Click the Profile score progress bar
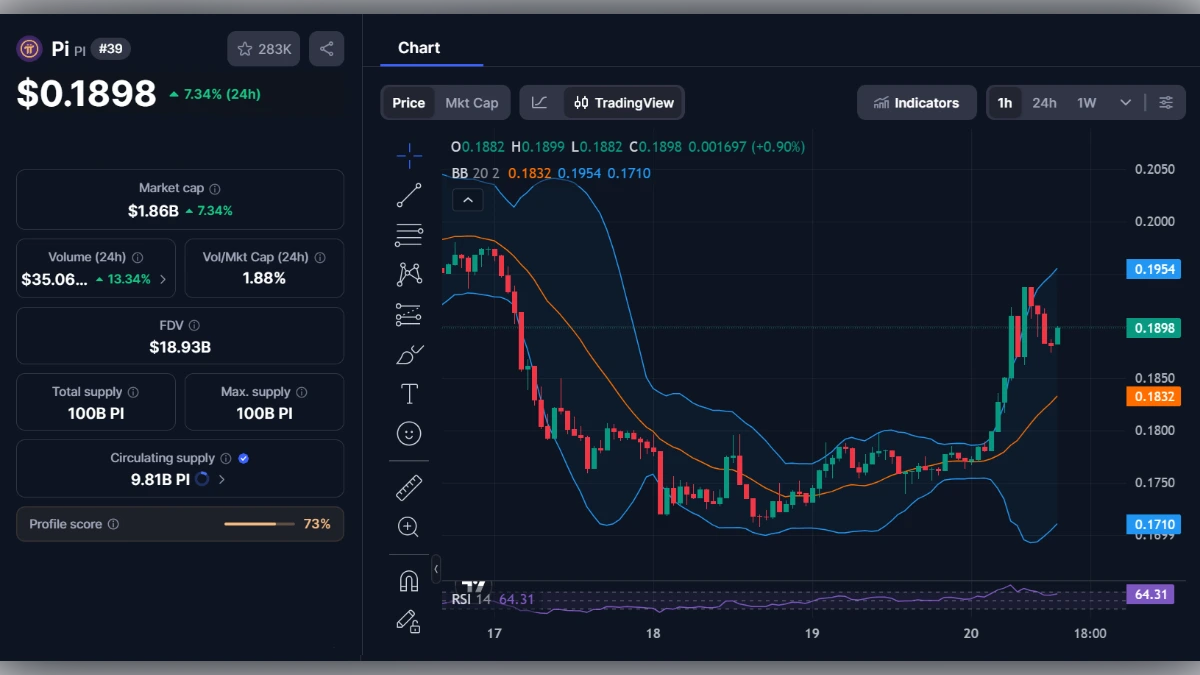This screenshot has width=1200, height=675. click(259, 523)
